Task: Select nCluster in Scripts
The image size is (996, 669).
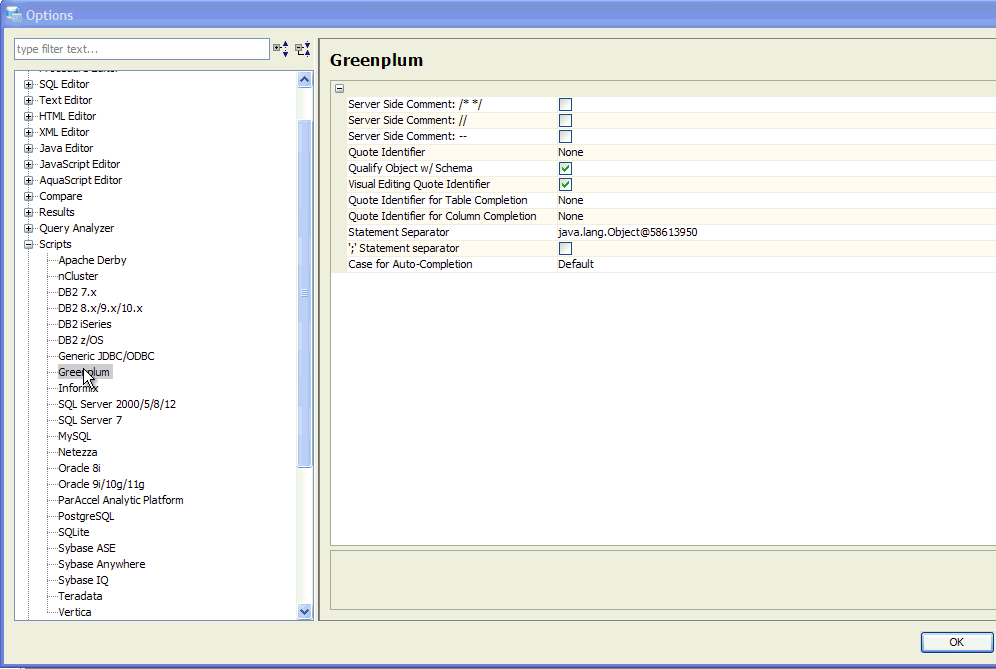Action: [x=78, y=276]
